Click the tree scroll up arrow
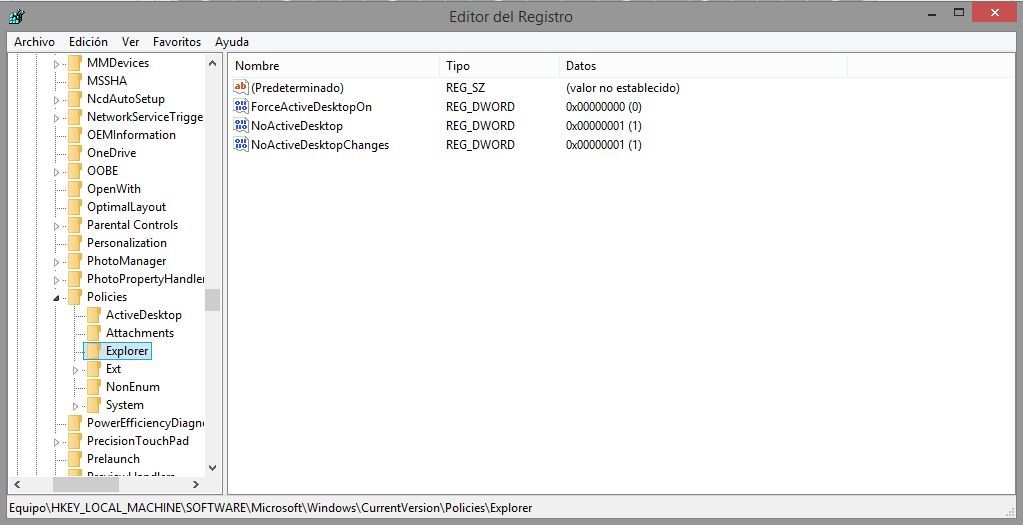Screen dimensions: 1023x525 [212, 63]
